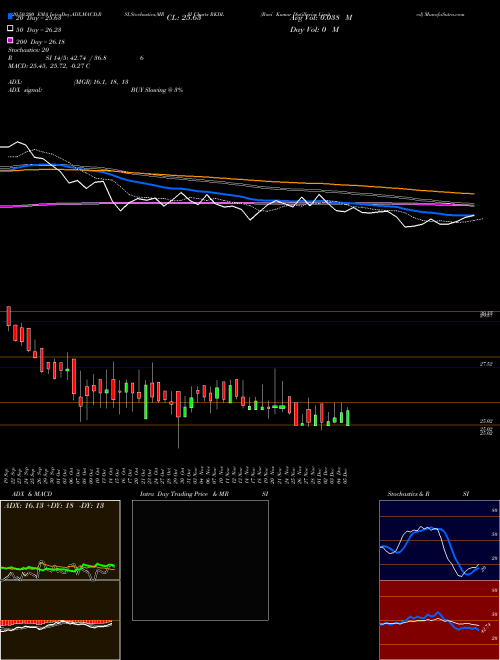Click the last green candlestick on the chart
Viewport: 500px width, 660px height.
[348, 417]
